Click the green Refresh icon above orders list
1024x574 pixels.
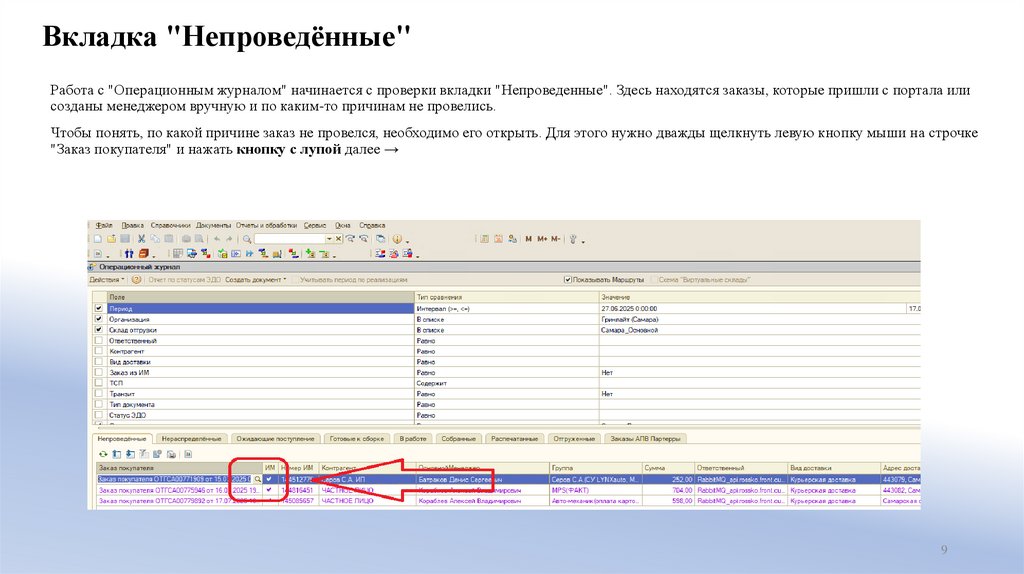tap(103, 454)
